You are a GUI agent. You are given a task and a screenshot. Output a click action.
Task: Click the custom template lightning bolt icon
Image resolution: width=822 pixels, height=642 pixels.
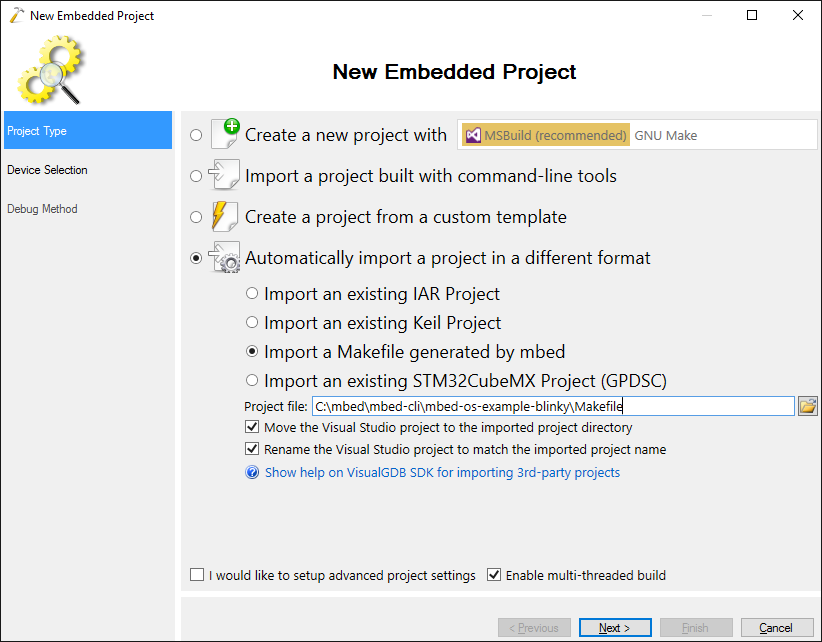pos(224,216)
